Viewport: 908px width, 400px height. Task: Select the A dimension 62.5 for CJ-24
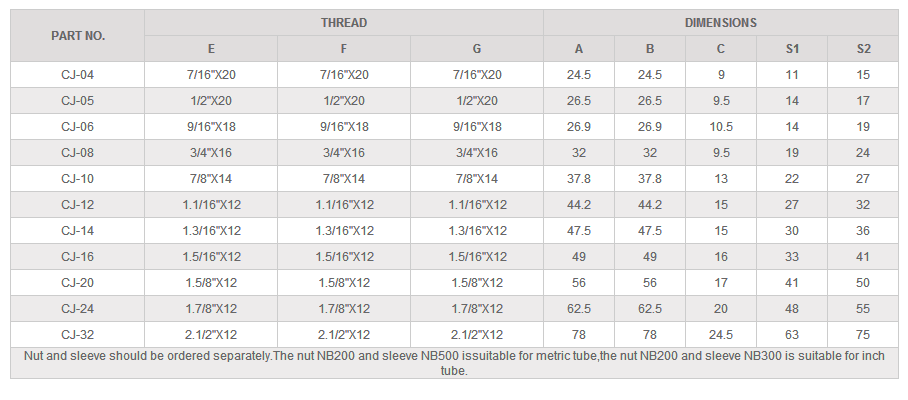point(579,309)
